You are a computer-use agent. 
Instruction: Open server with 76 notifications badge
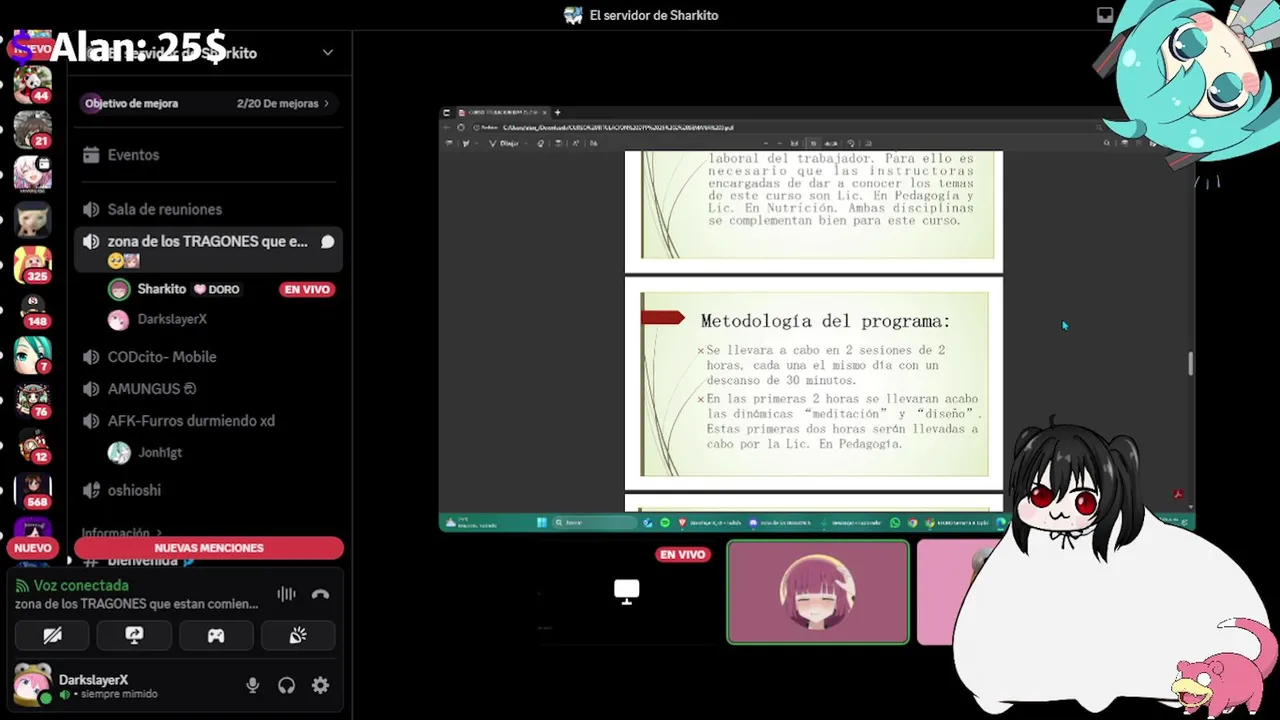(32, 400)
